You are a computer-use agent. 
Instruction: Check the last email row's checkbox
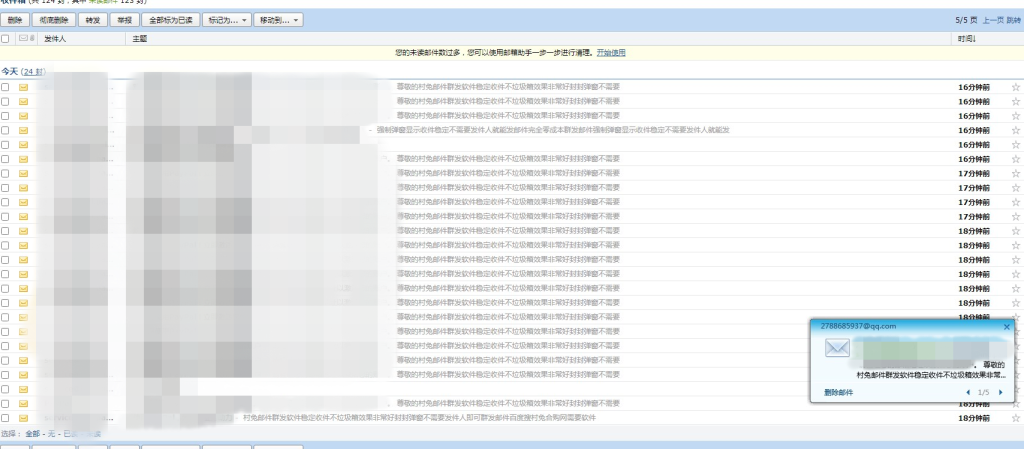(x=6, y=417)
